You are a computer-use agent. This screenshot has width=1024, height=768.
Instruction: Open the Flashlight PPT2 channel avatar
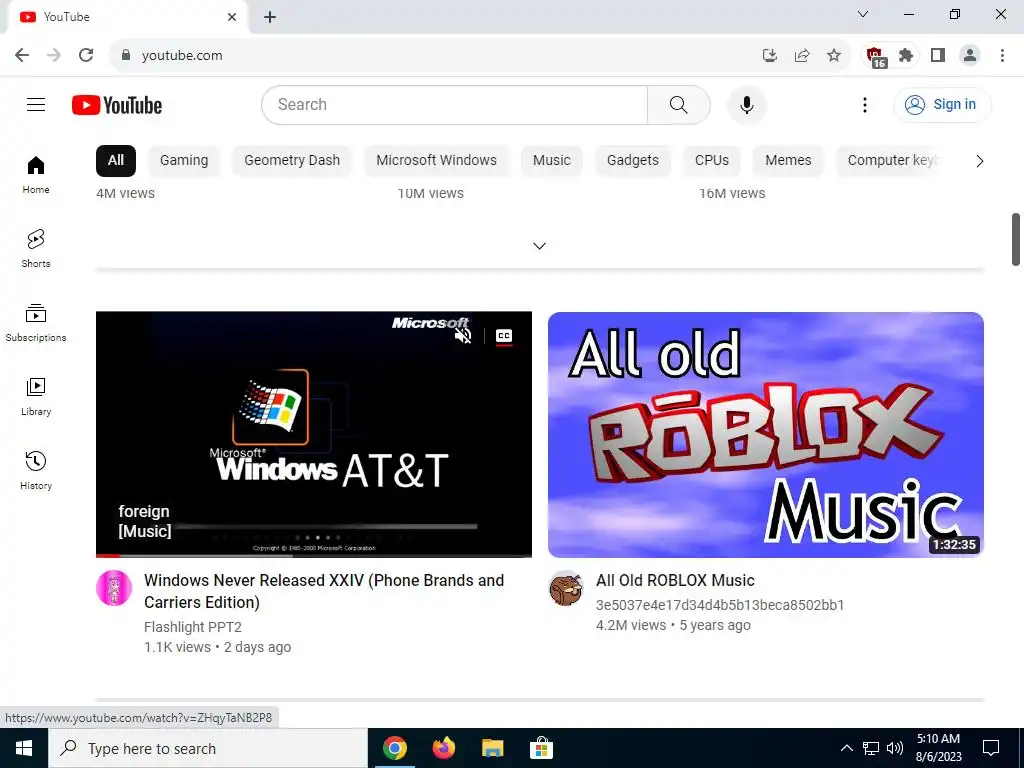click(x=114, y=588)
